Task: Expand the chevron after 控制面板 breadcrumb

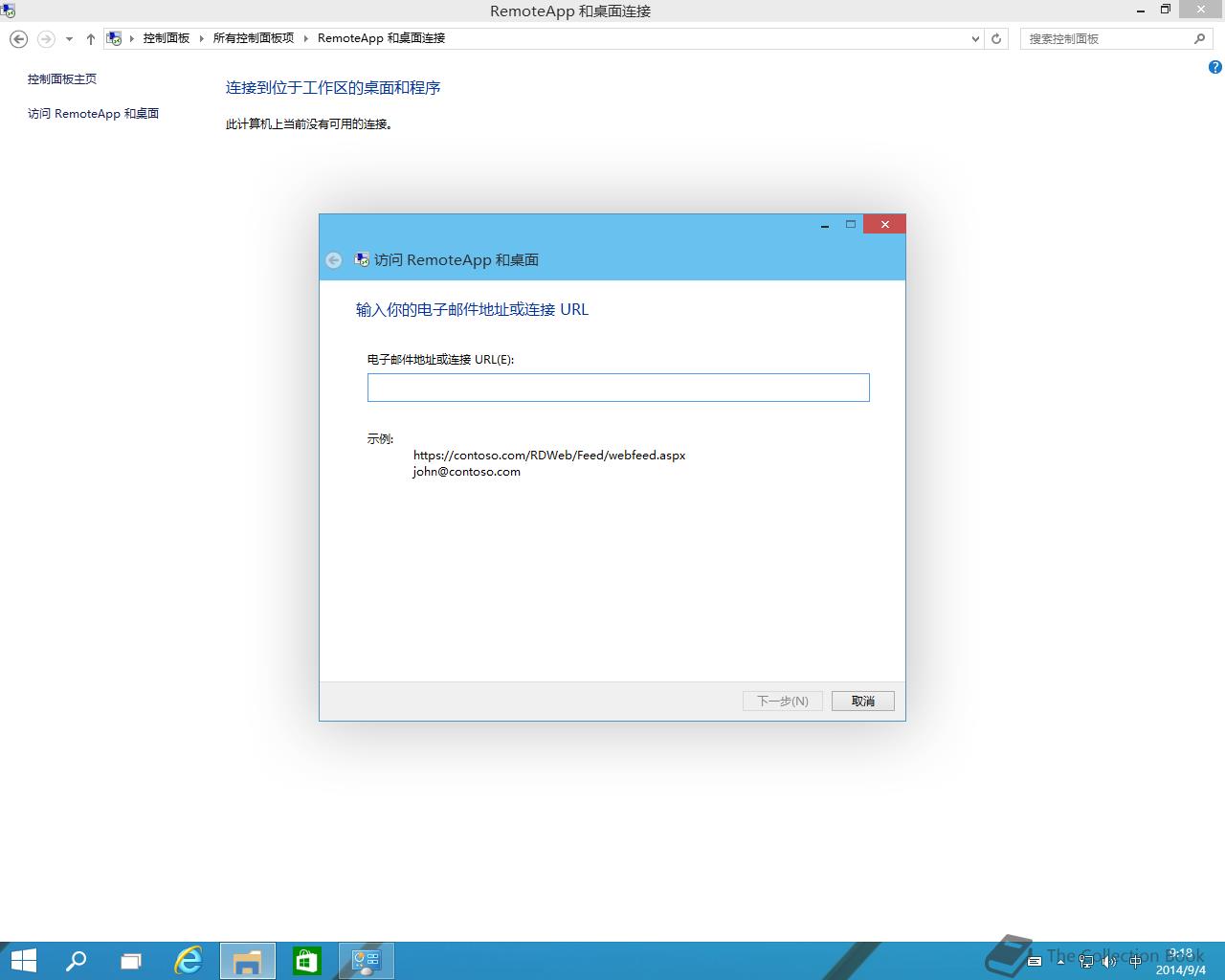Action: click(201, 38)
